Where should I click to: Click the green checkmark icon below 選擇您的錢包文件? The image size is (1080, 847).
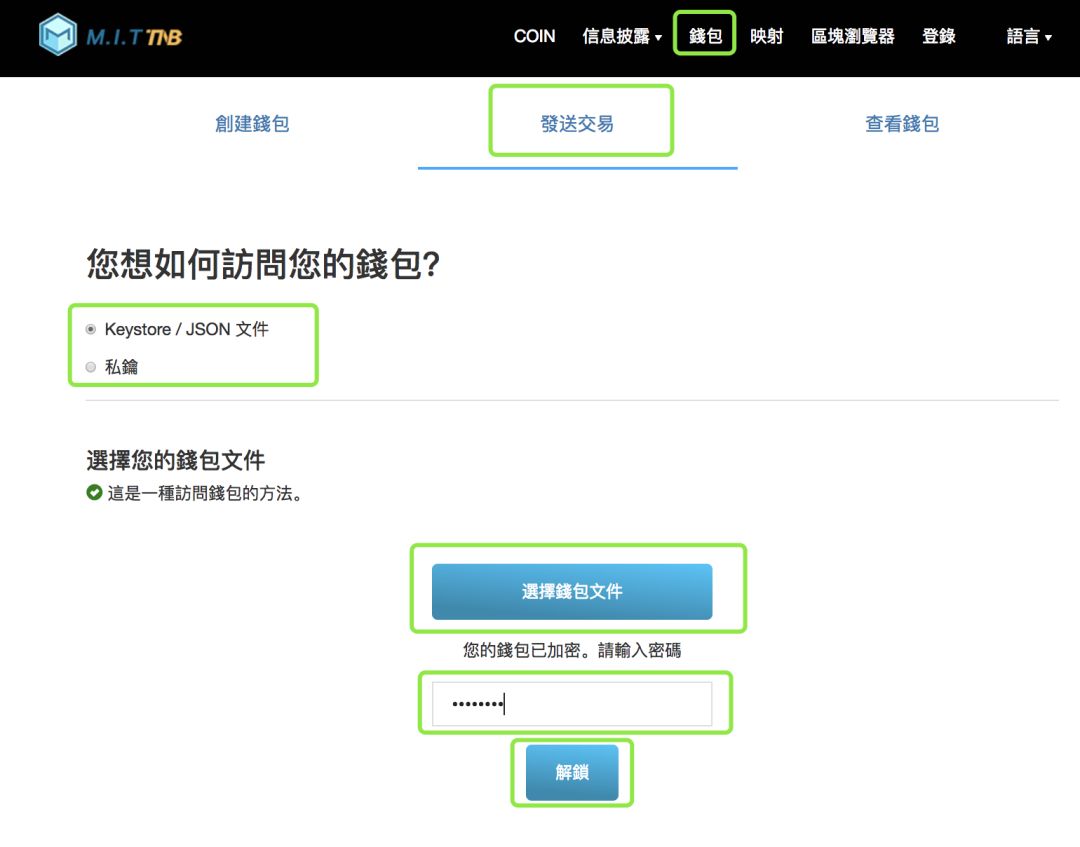92,491
